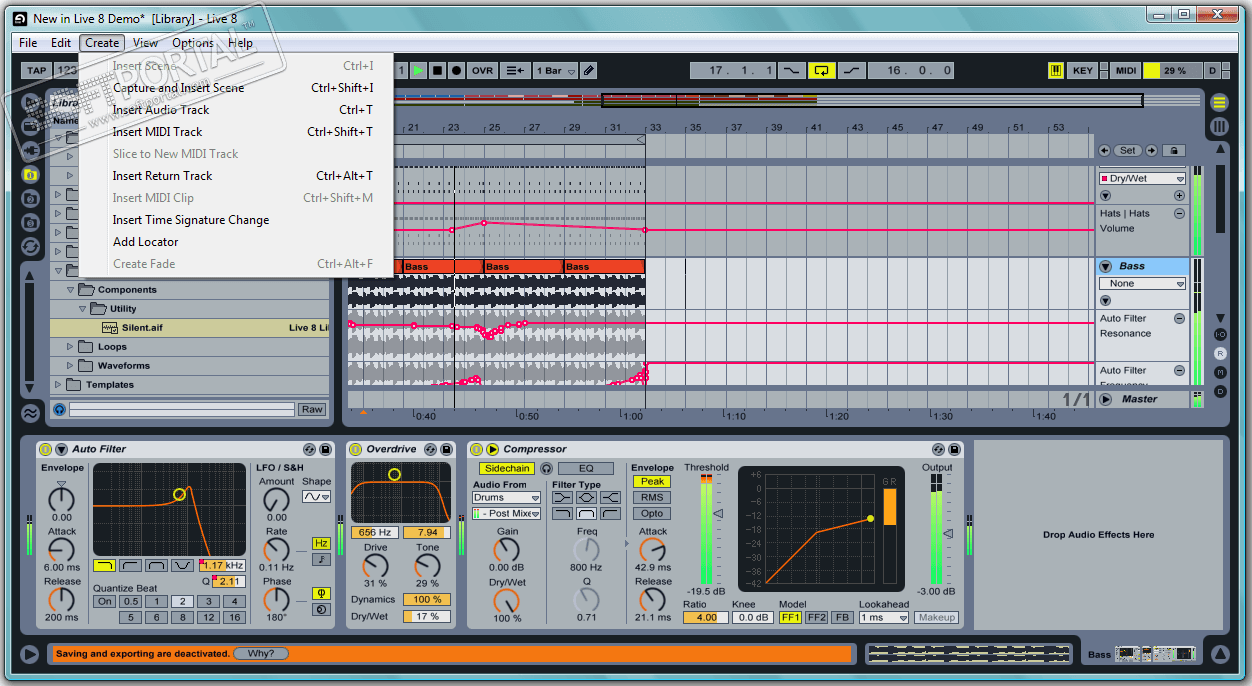The image size is (1252, 686).
Task: Enable the computer MIDI keyboard icon
Action: 1056,70
